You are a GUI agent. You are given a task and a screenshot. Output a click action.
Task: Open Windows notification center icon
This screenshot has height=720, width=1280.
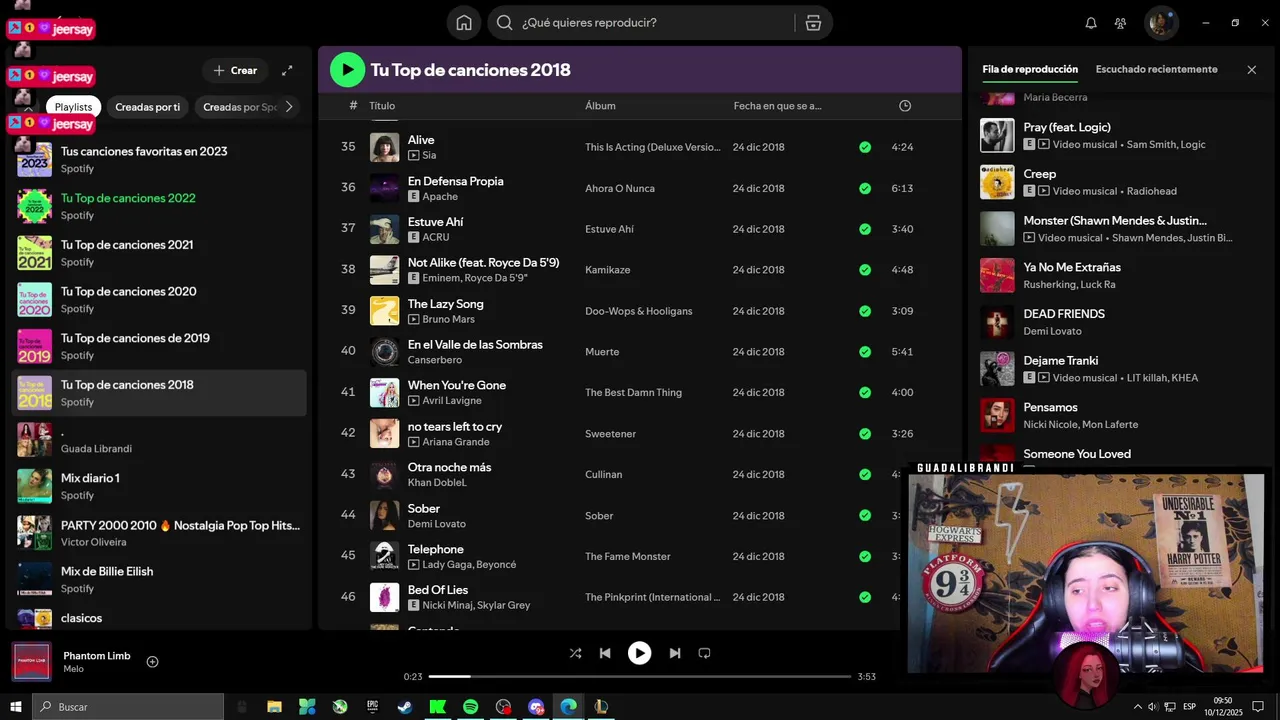coord(1258,707)
